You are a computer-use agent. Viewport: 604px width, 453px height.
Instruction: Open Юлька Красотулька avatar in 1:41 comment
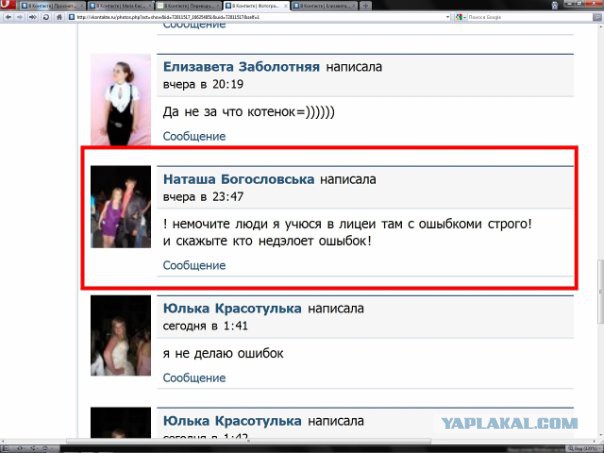tap(121, 335)
